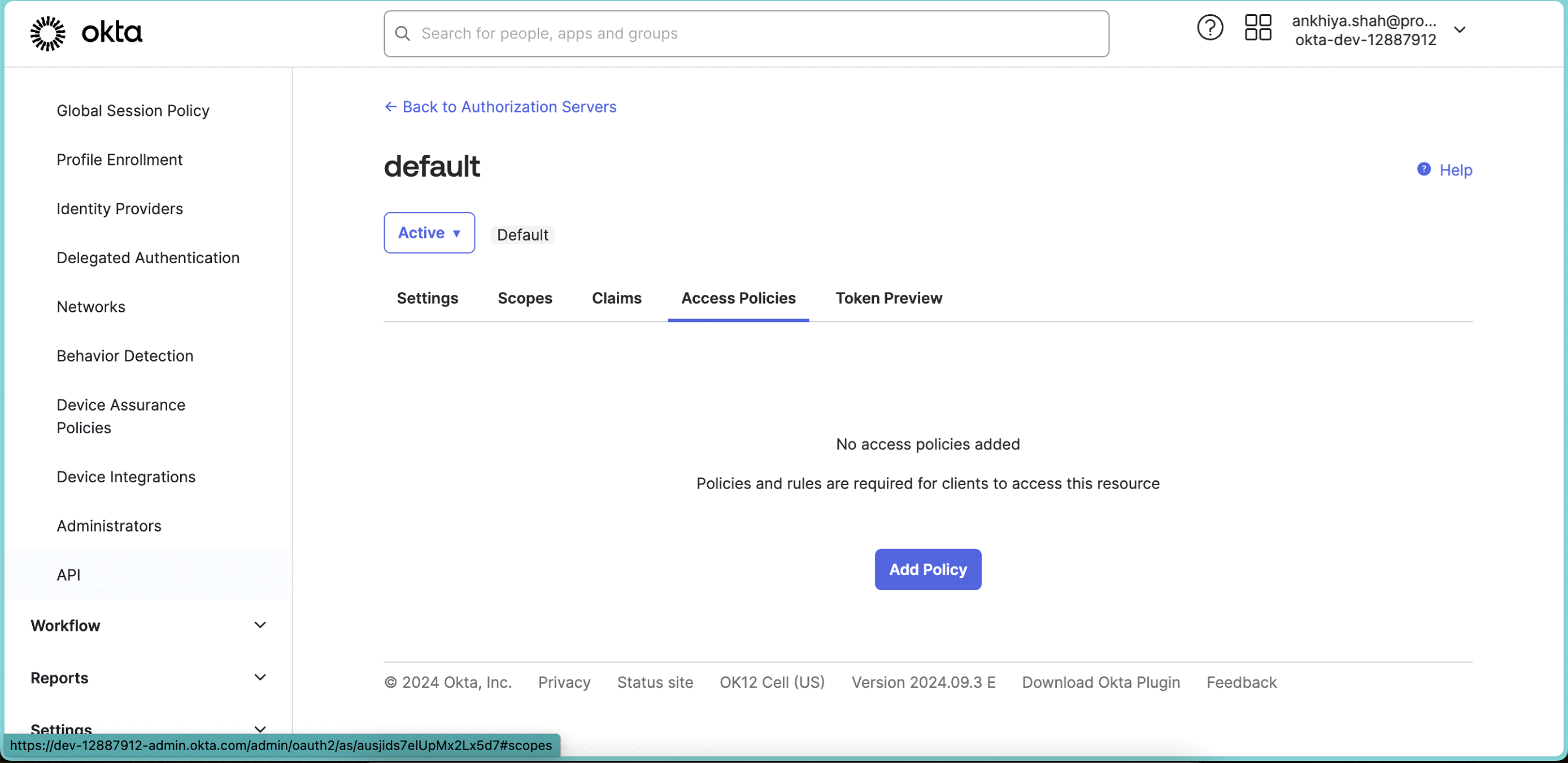This screenshot has width=1568, height=763.
Task: Expand the Settings section in sidebar
Action: point(260,729)
